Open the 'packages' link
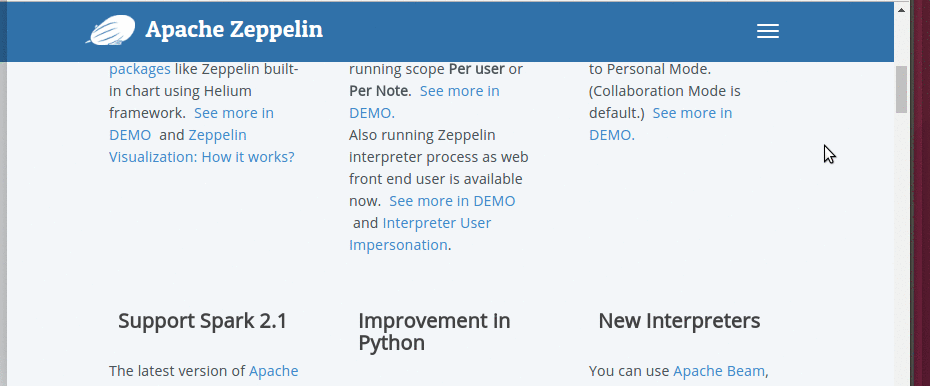Screen dimensions: 930x386 click(140, 69)
